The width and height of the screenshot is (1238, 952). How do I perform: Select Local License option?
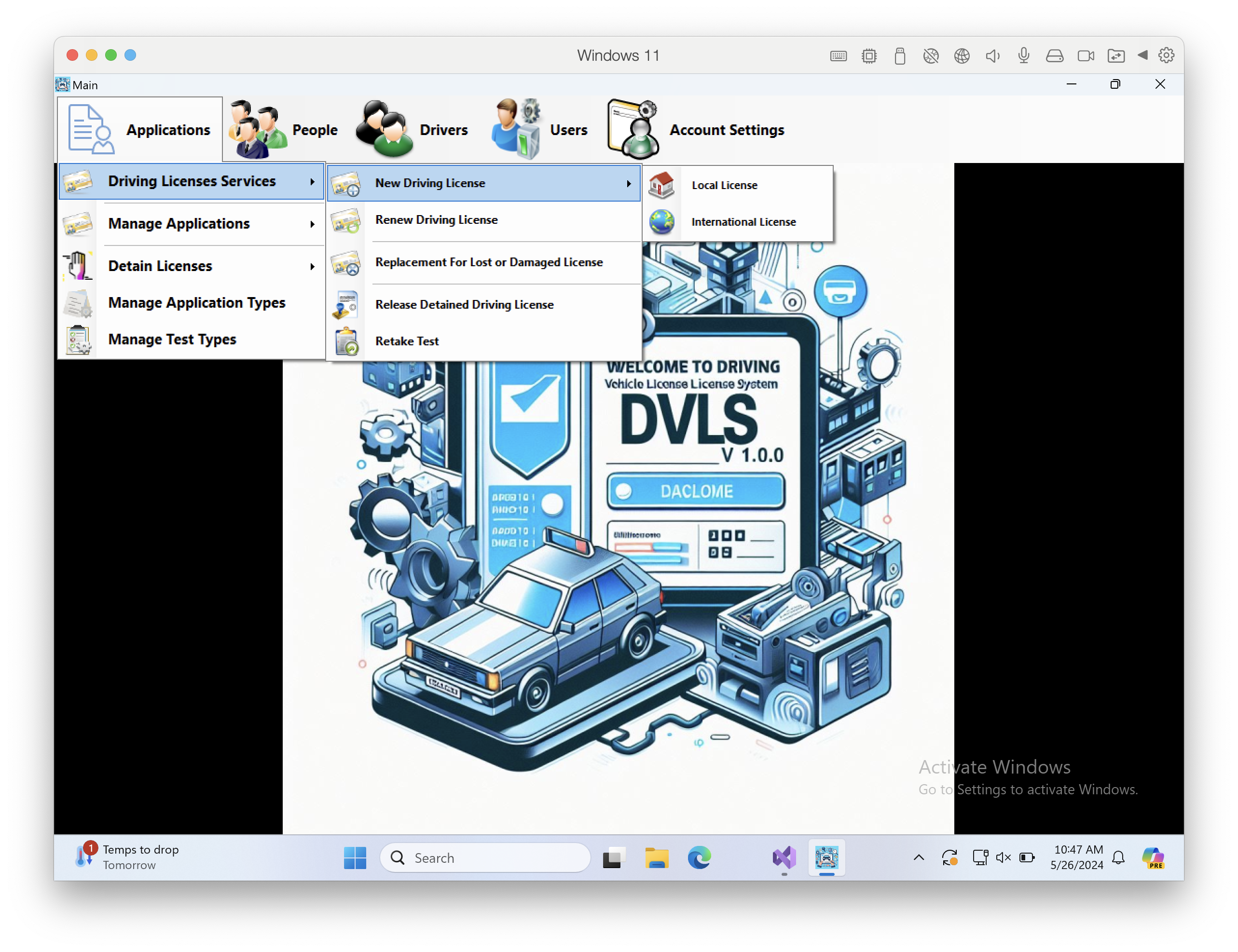coord(739,185)
